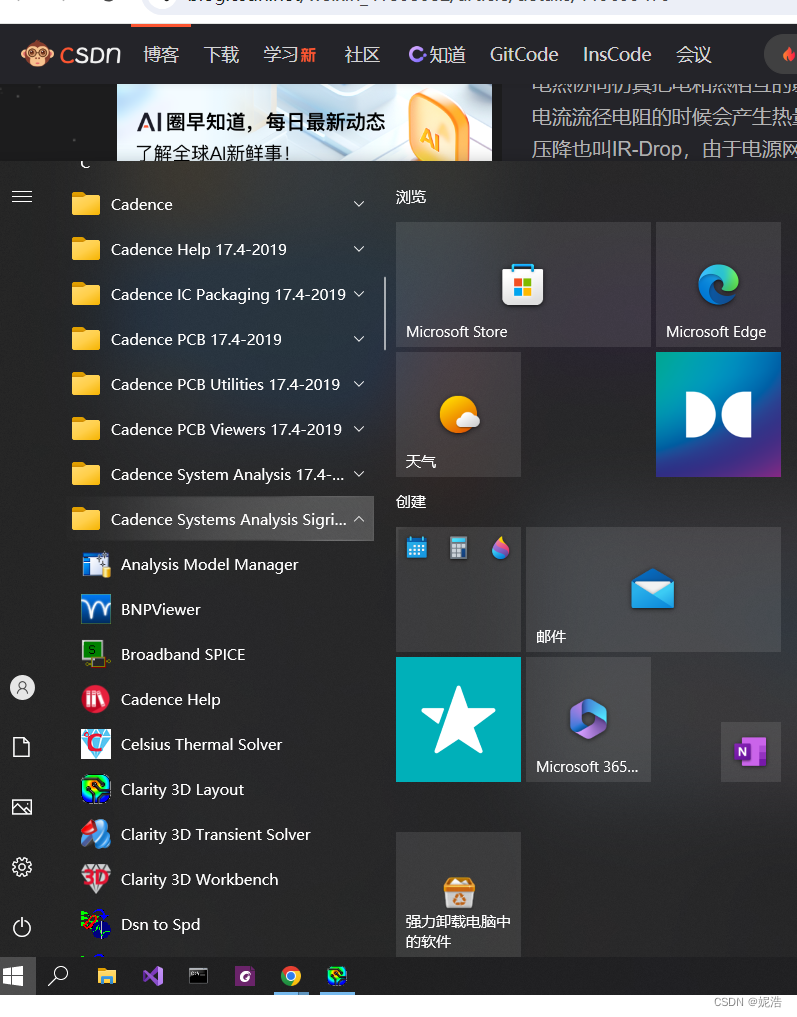The width and height of the screenshot is (797, 1017).
Task: Open File Explorer from taskbar
Action: (107, 975)
